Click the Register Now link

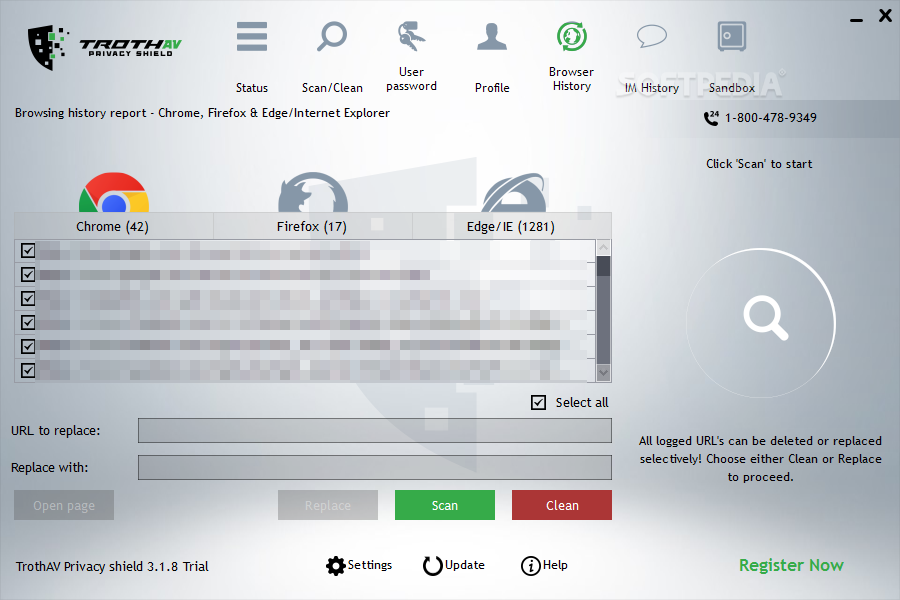pyautogui.click(x=791, y=566)
